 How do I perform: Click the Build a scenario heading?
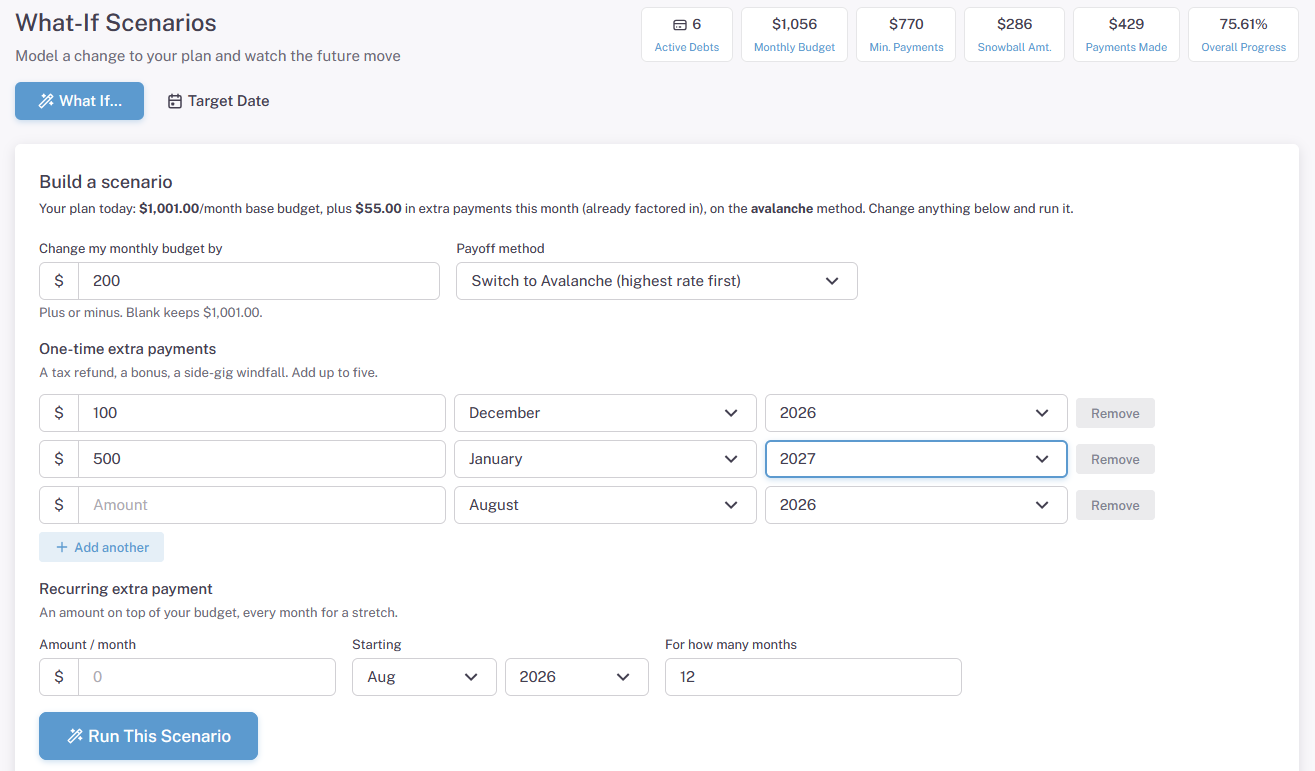click(x=106, y=182)
